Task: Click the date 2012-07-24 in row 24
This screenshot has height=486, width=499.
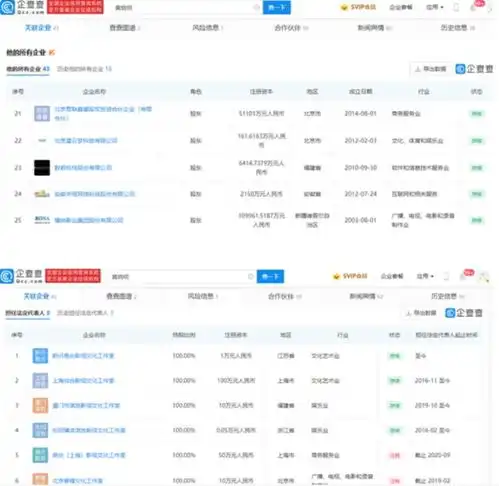Action: coord(360,194)
